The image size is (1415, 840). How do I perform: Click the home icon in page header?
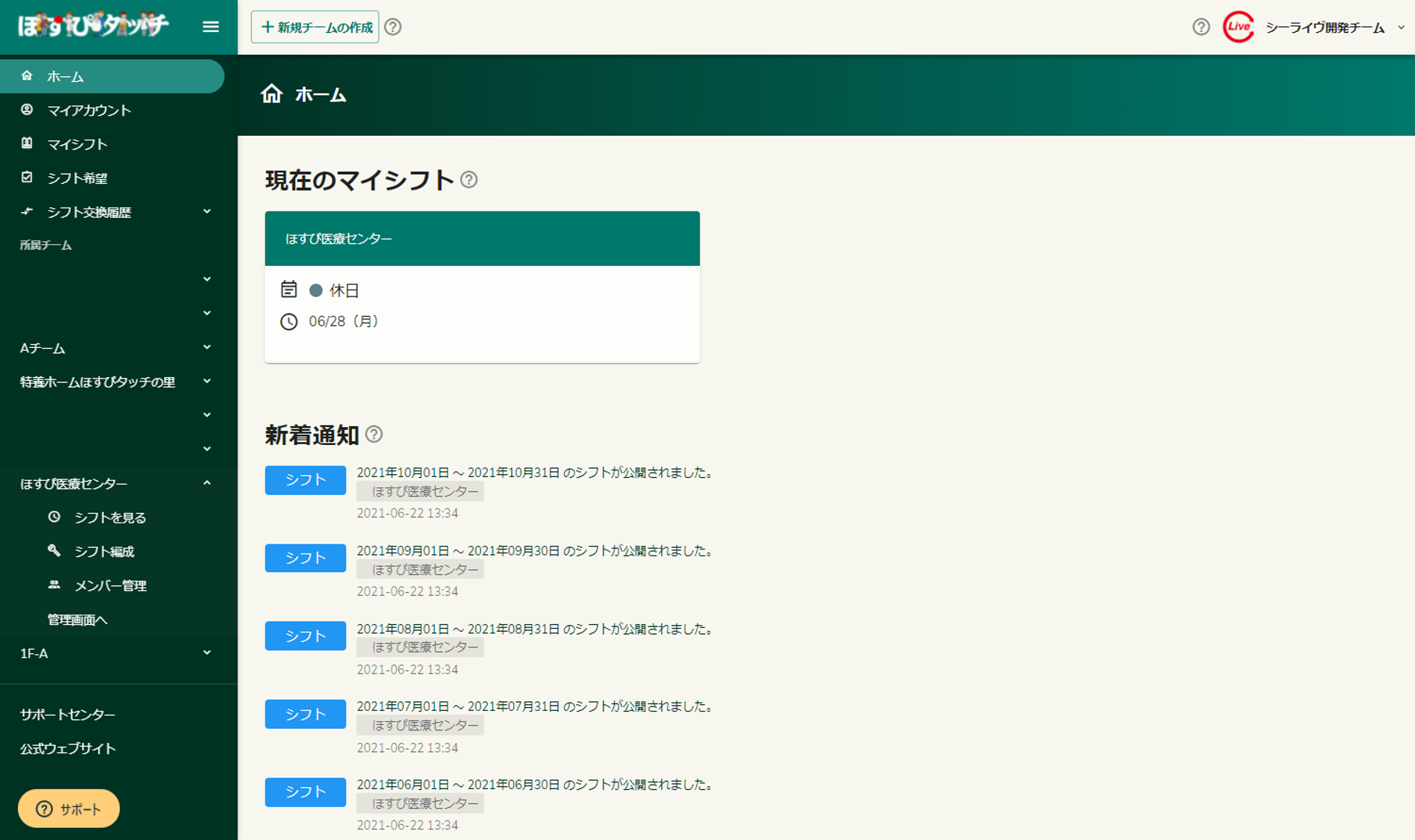272,94
